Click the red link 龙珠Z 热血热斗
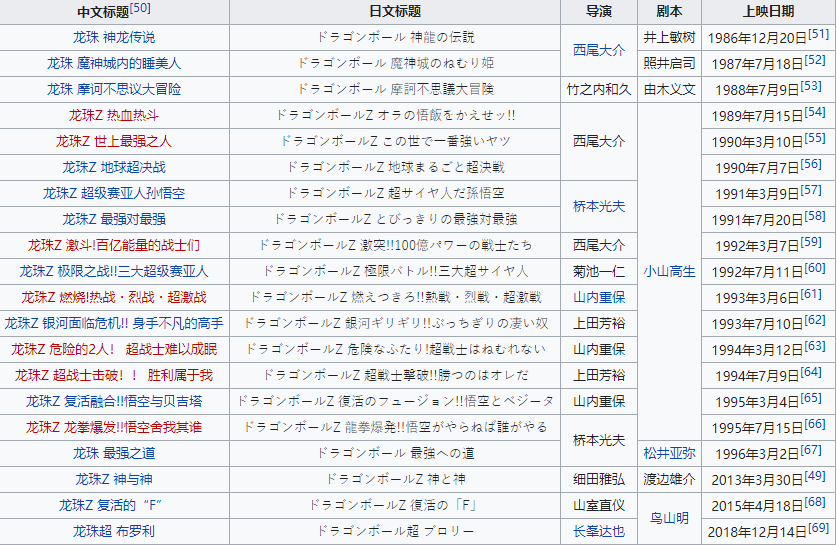Image resolution: width=837 pixels, height=545 pixels. [114, 115]
